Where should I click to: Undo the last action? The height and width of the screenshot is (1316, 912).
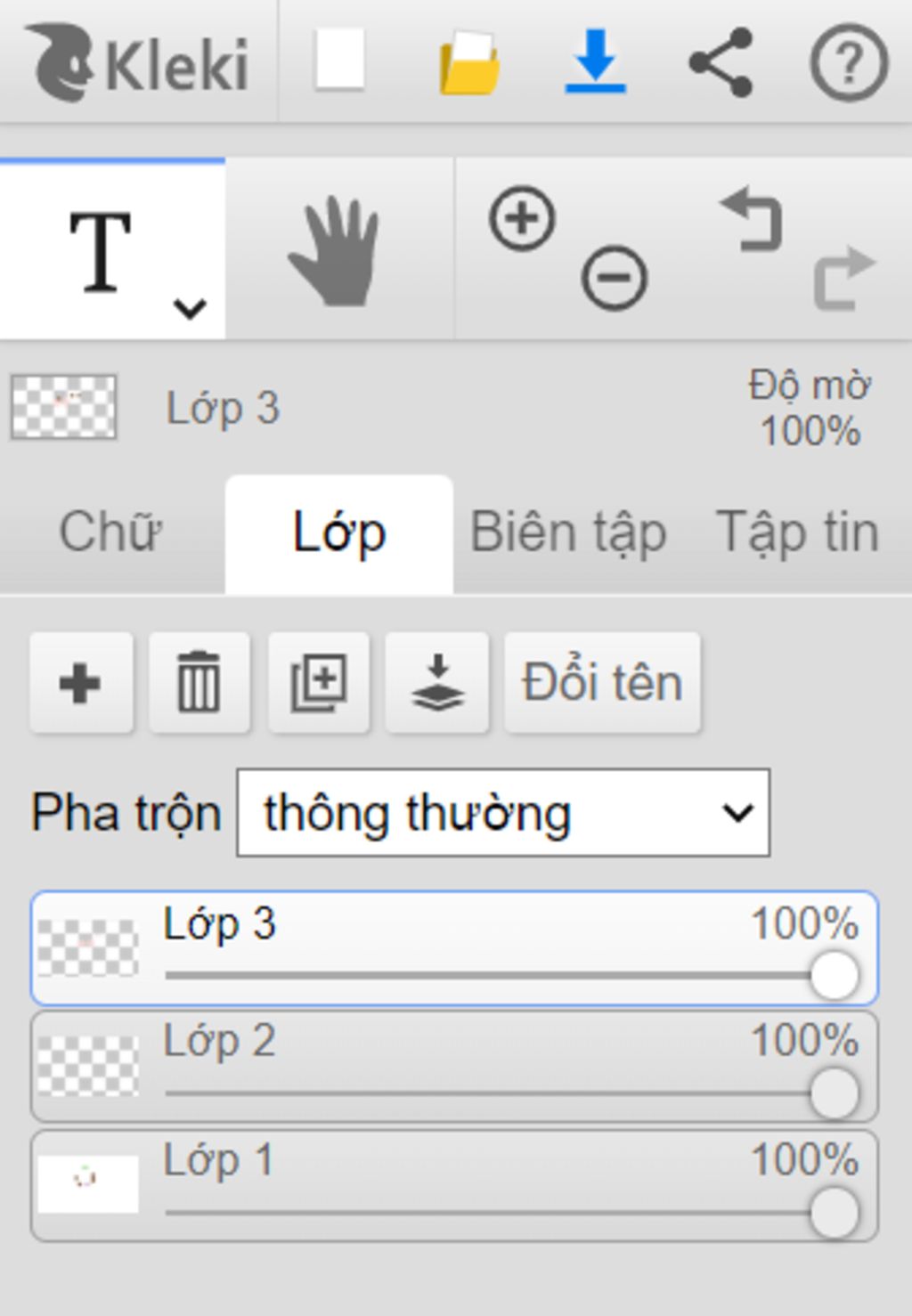752,219
